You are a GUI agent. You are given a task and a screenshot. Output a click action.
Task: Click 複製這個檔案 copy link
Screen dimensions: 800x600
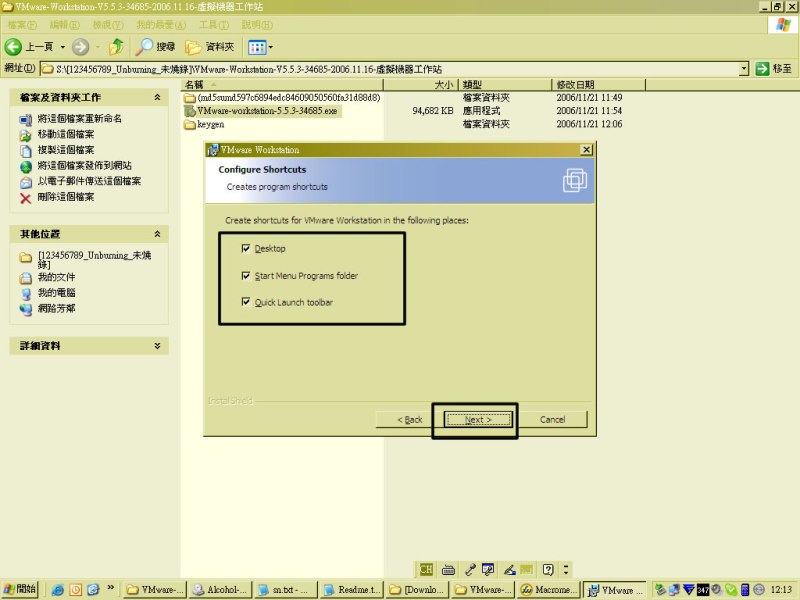[x=66, y=149]
